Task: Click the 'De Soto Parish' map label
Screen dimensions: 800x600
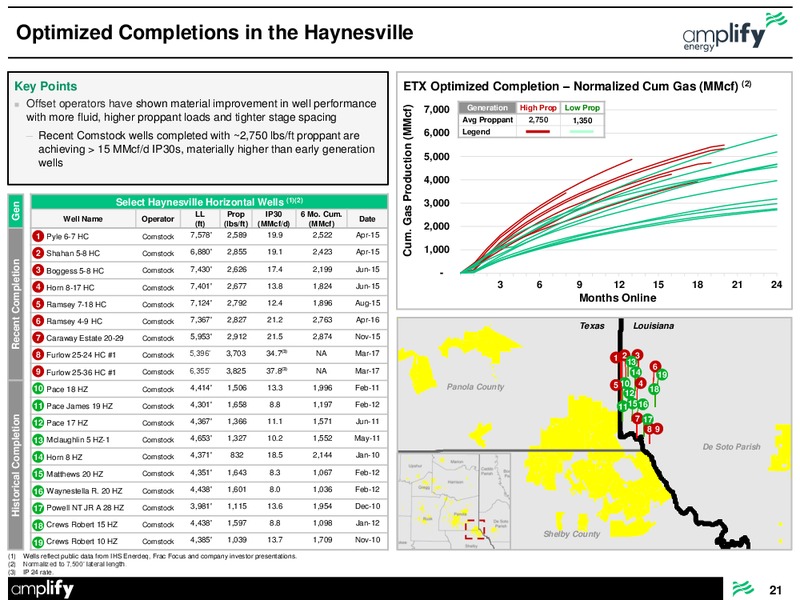Action: click(731, 446)
